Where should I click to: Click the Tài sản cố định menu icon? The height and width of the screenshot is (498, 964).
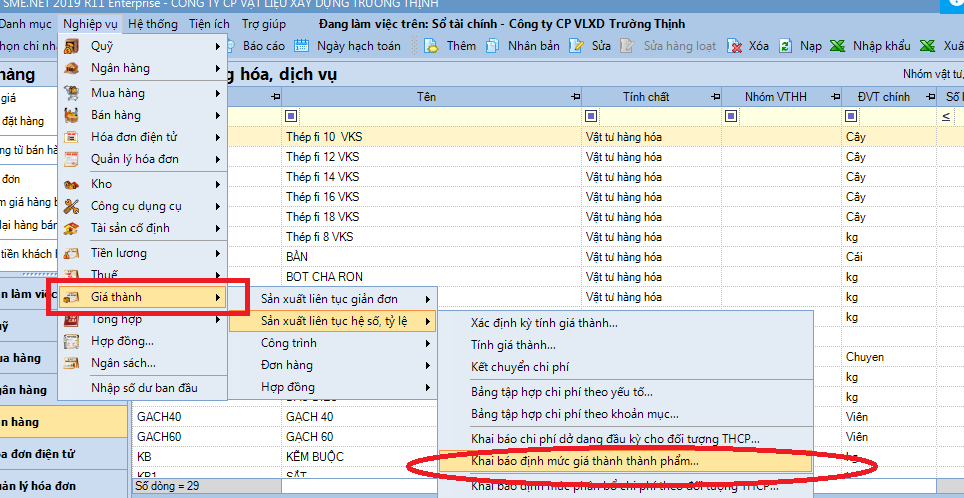(x=72, y=229)
